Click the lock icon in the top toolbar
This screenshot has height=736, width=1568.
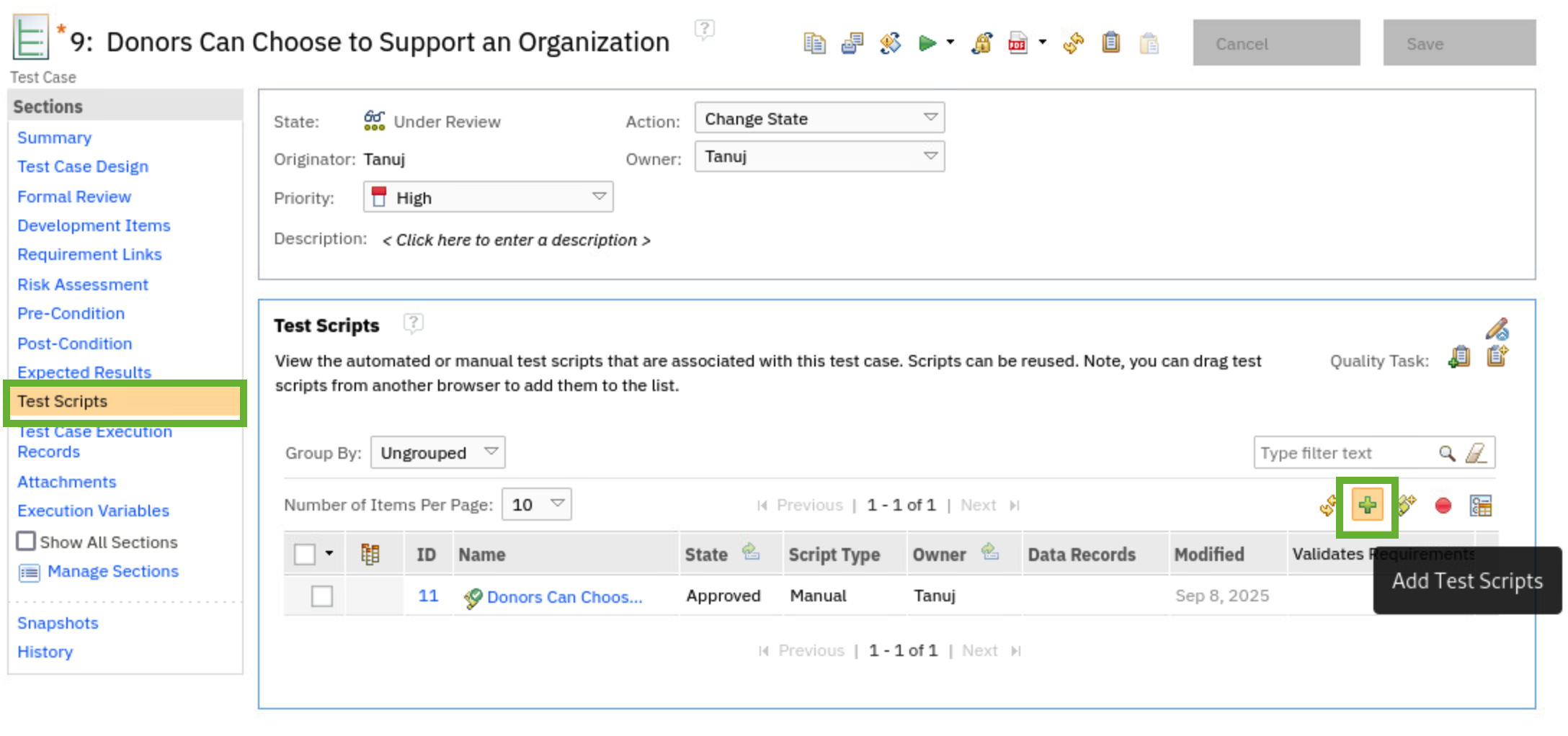(981, 44)
